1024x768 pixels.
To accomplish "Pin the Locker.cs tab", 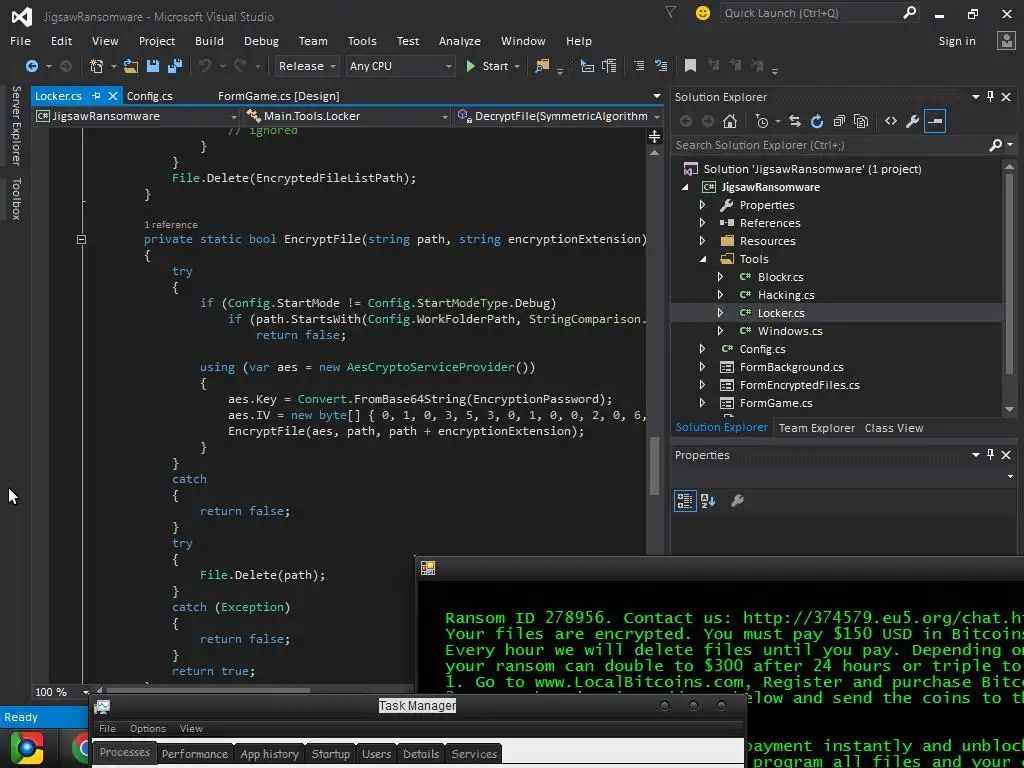I will [96, 95].
